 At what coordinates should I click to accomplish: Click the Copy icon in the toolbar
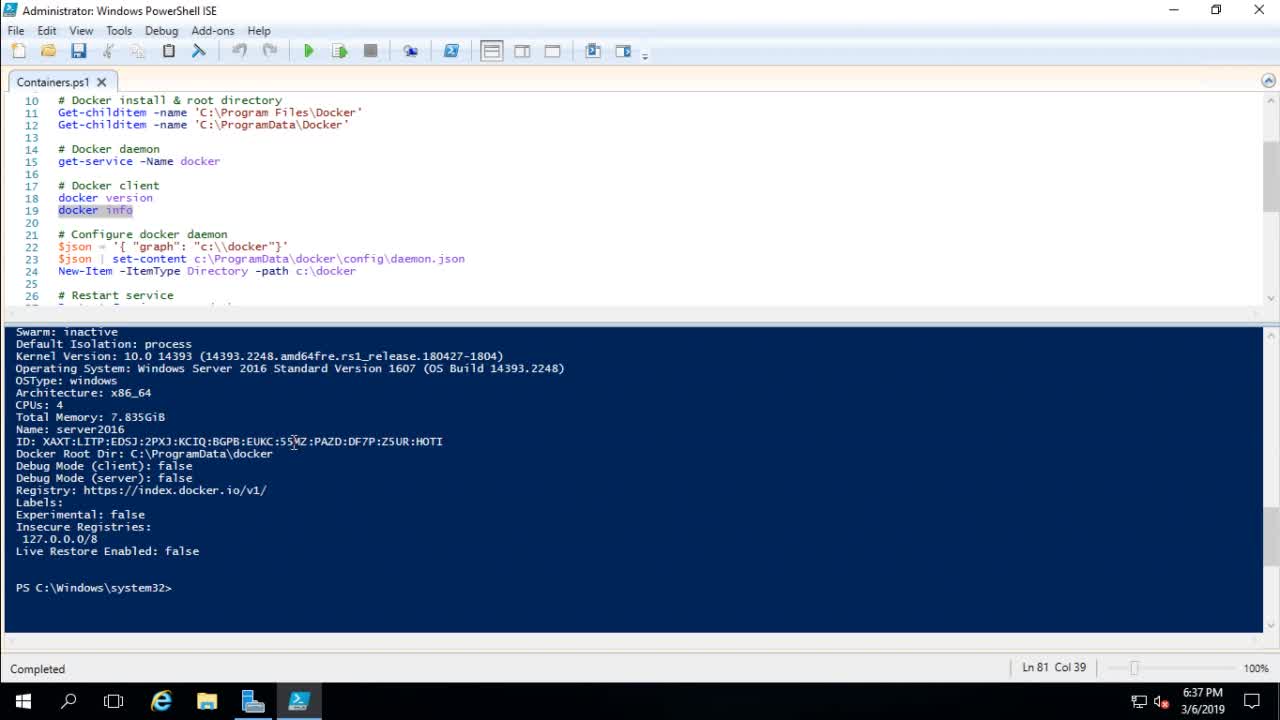click(138, 51)
